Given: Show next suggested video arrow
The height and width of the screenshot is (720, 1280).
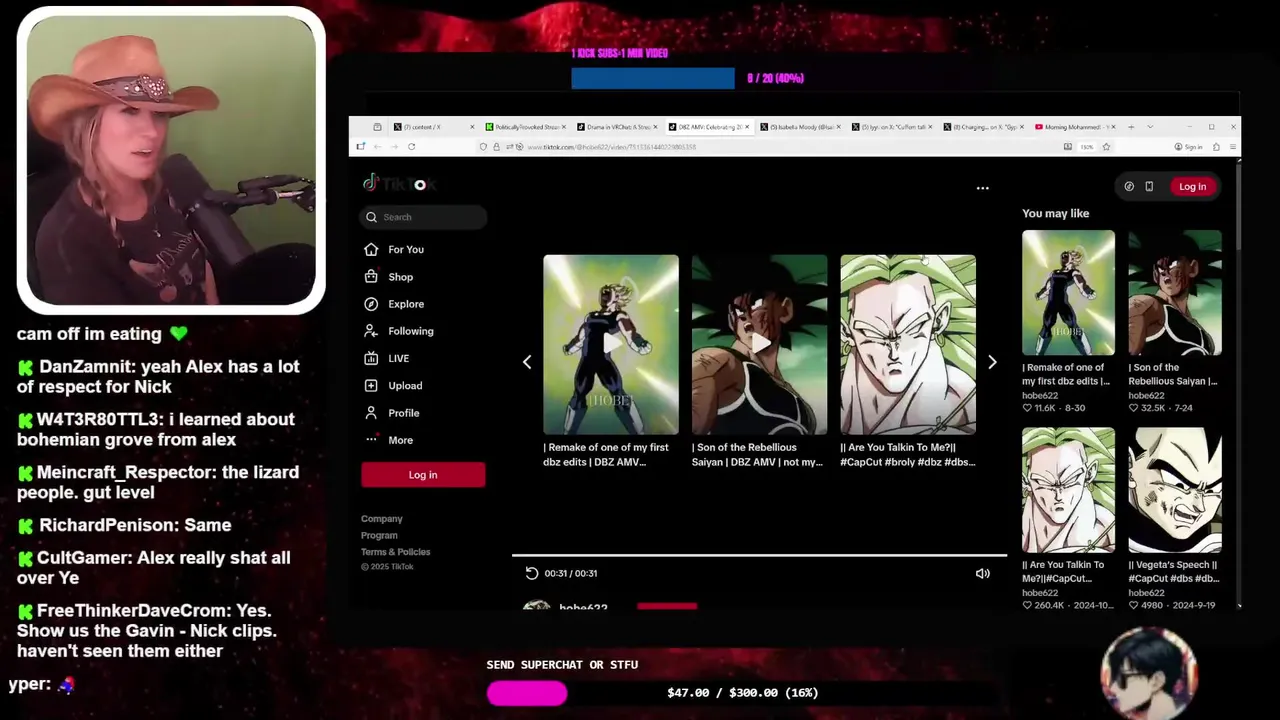Looking at the screenshot, I should 992,362.
